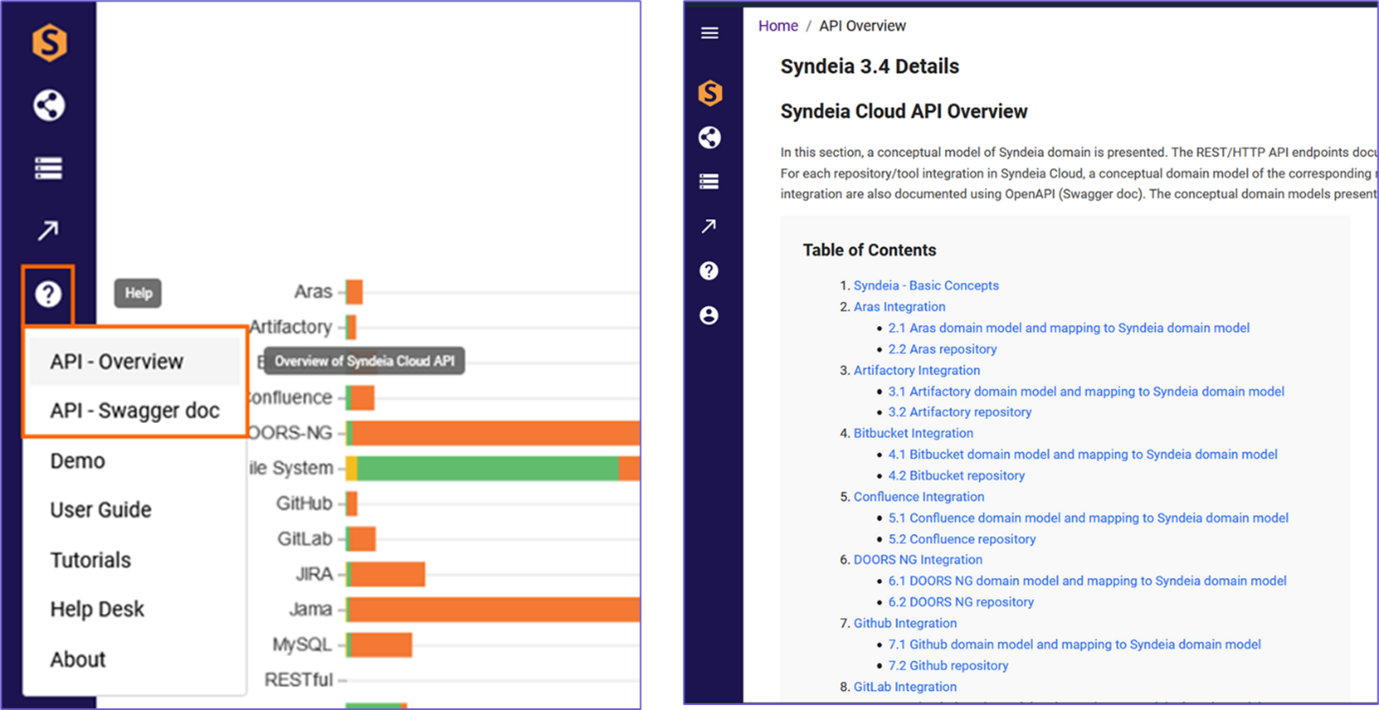Open 4.1 Bitbucket domain model and mapping link
Screen dimensions: 1379x710
[1083, 455]
